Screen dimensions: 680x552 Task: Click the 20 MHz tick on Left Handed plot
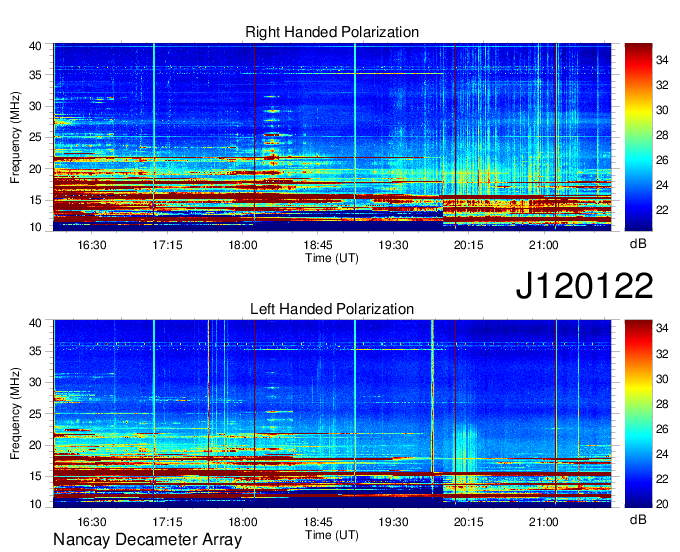tap(35, 445)
